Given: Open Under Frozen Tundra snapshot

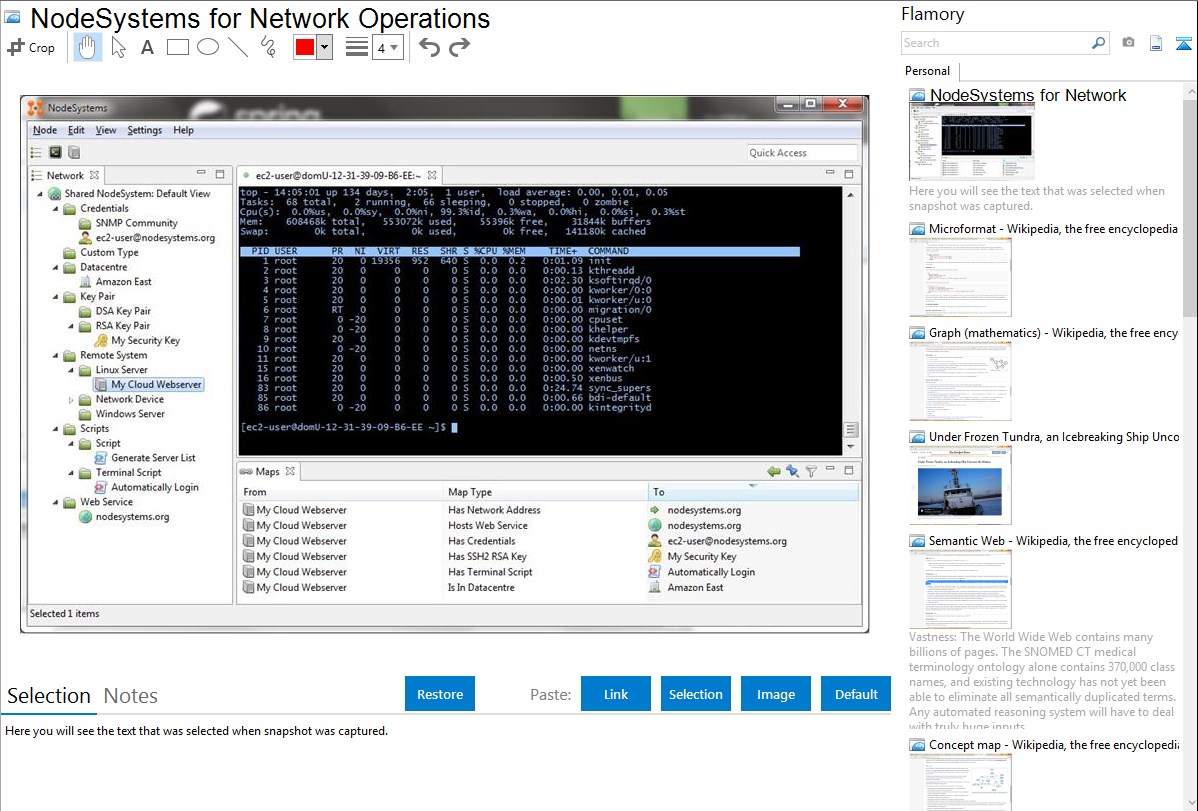Looking at the screenshot, I should coord(960,485).
